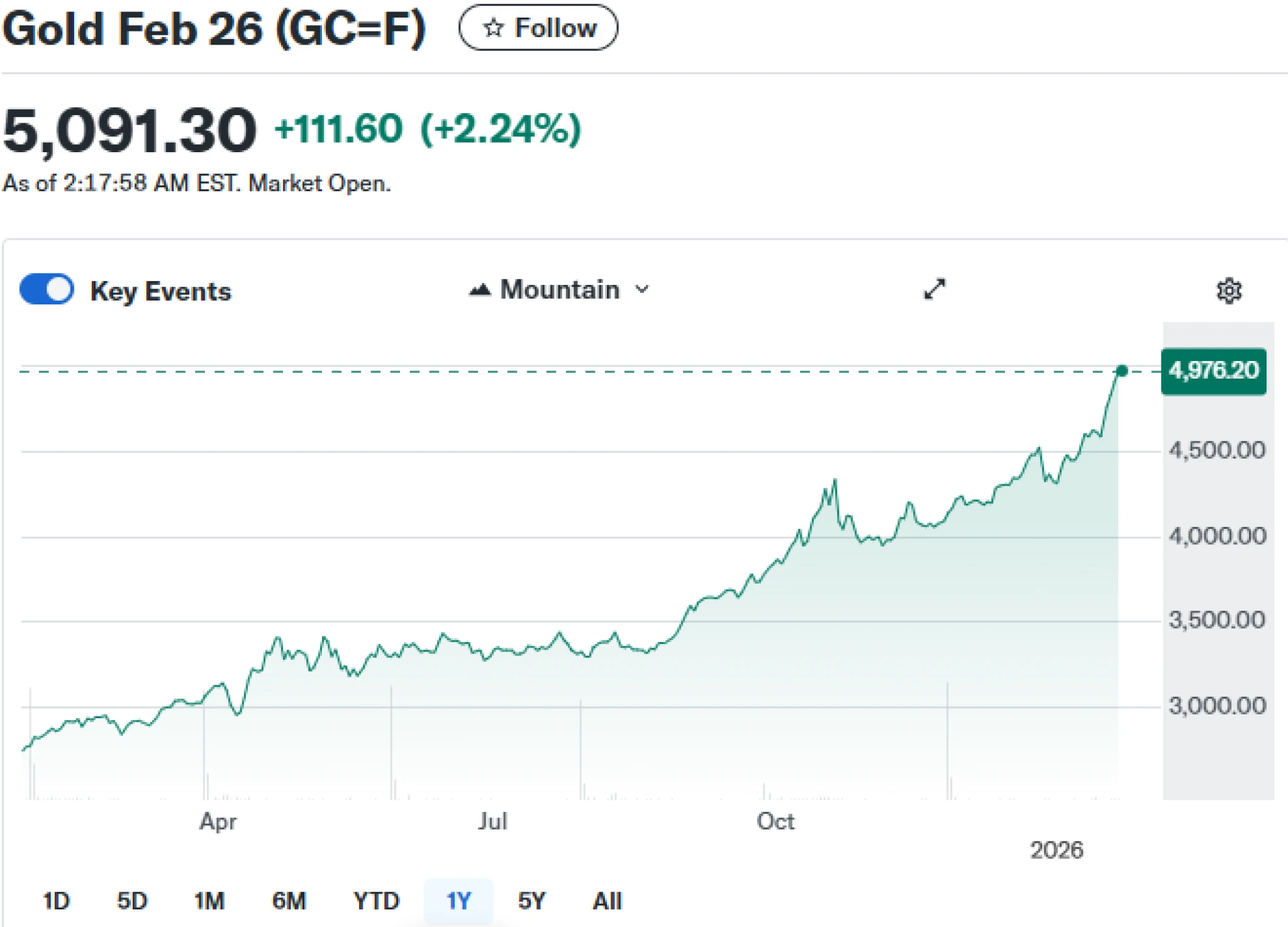
Task: Open the Mountain chart type dropdown
Action: 559,290
